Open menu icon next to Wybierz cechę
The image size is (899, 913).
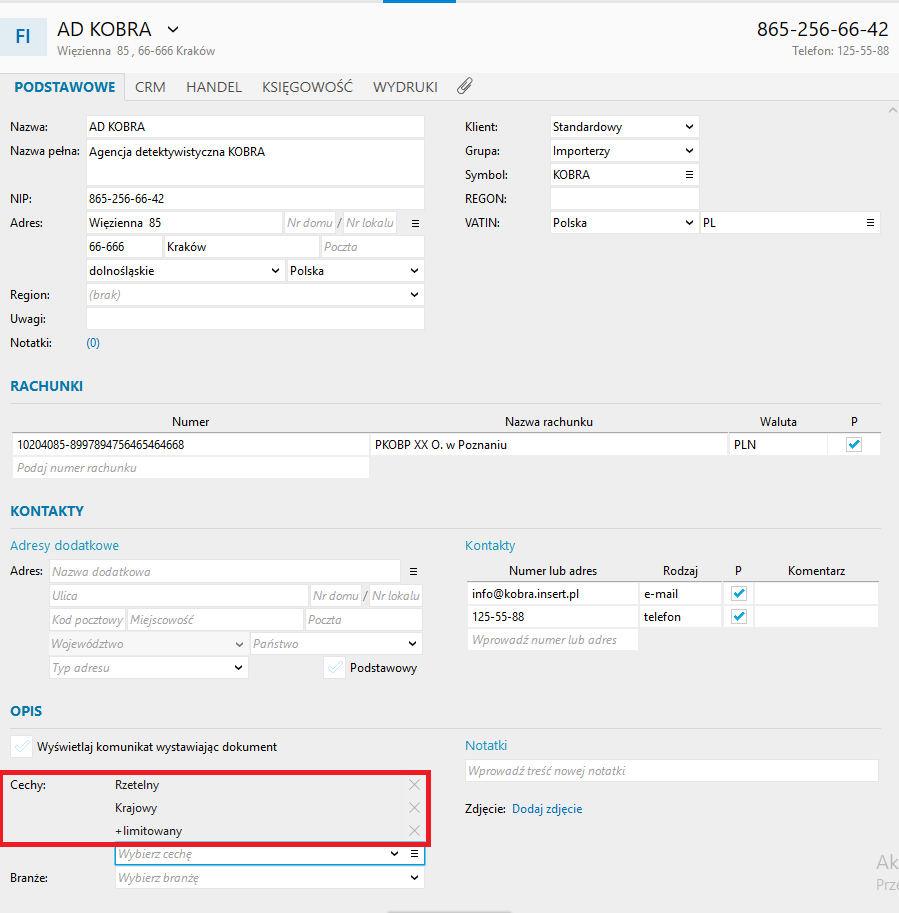(x=414, y=854)
